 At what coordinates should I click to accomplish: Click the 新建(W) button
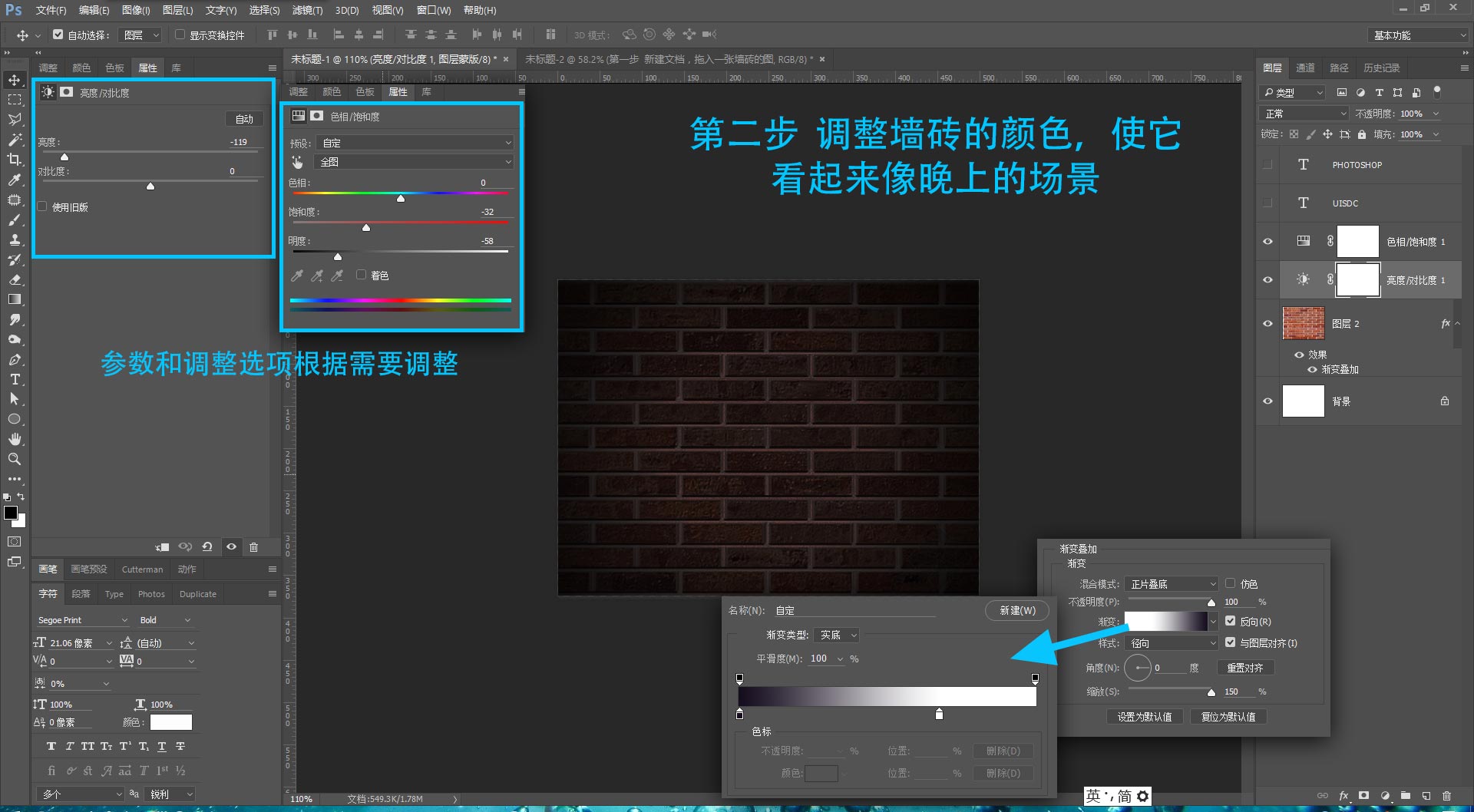click(x=1017, y=610)
